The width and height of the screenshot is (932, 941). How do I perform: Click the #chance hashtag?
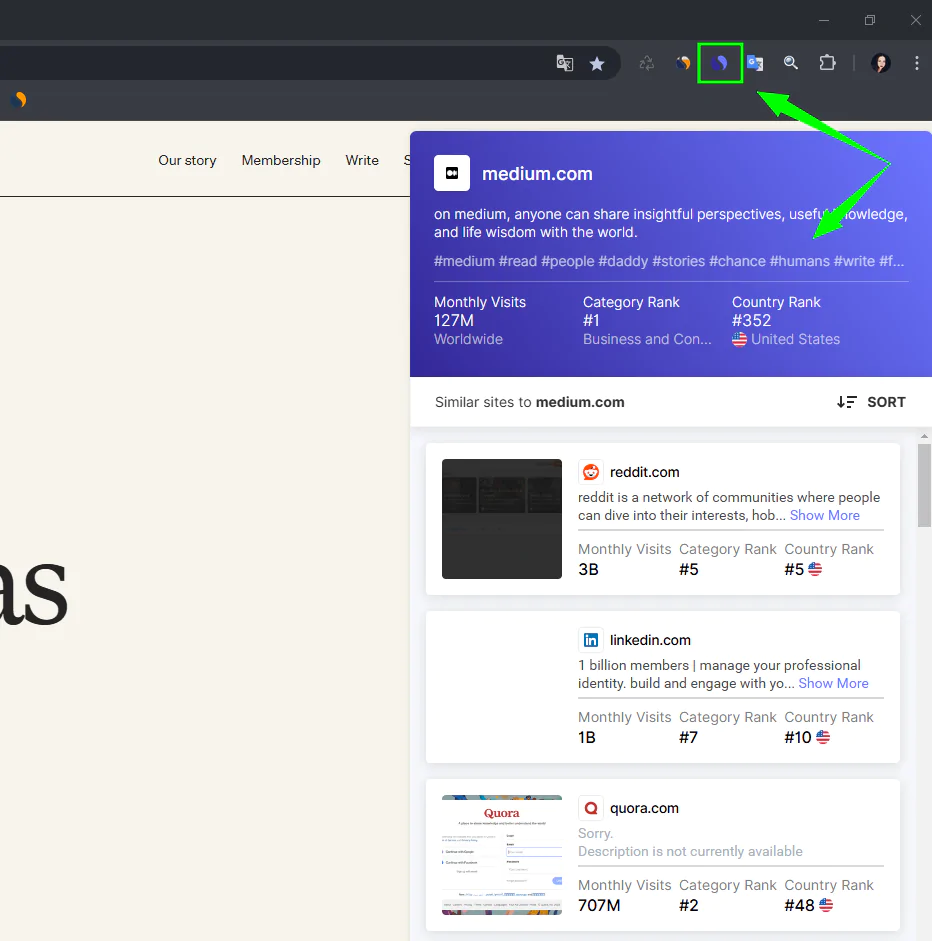[737, 262]
